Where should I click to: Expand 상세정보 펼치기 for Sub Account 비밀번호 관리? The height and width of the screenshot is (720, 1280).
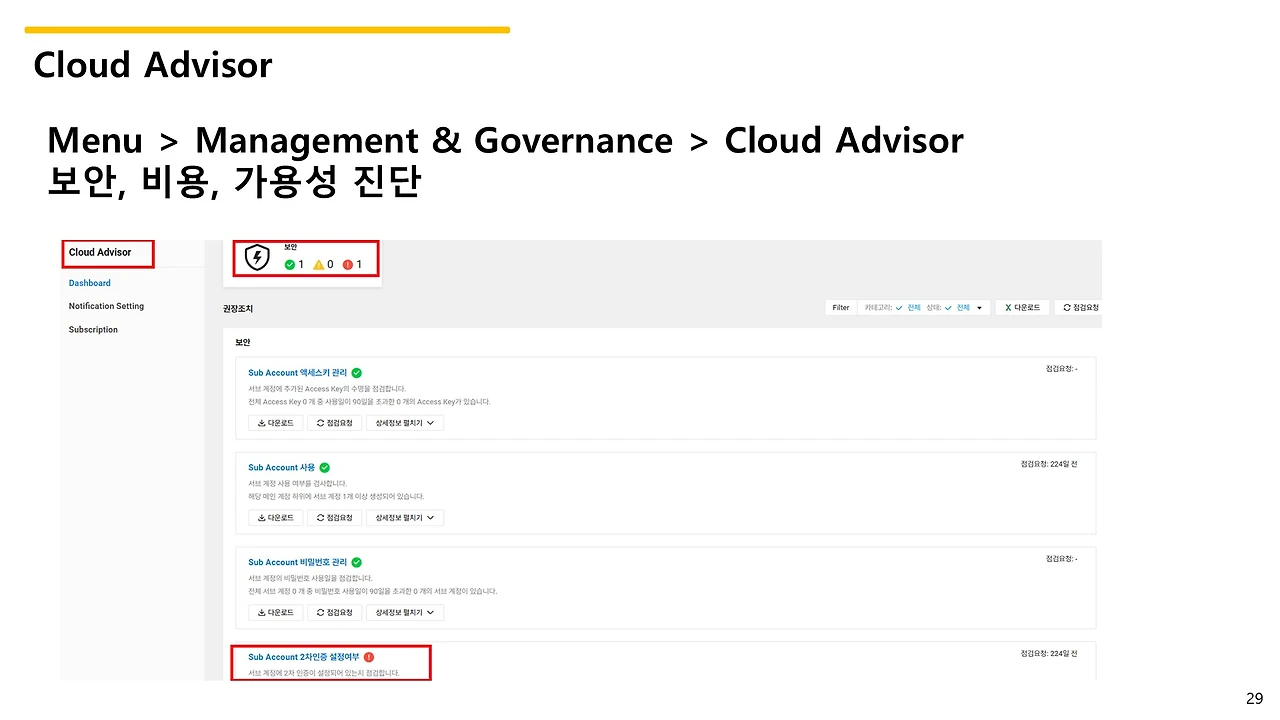pos(405,612)
